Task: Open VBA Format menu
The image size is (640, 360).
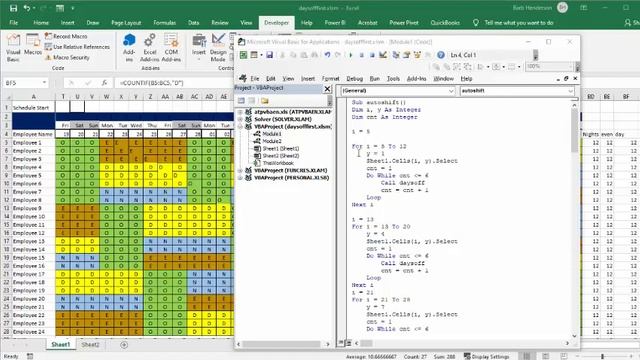Action: 330,78
